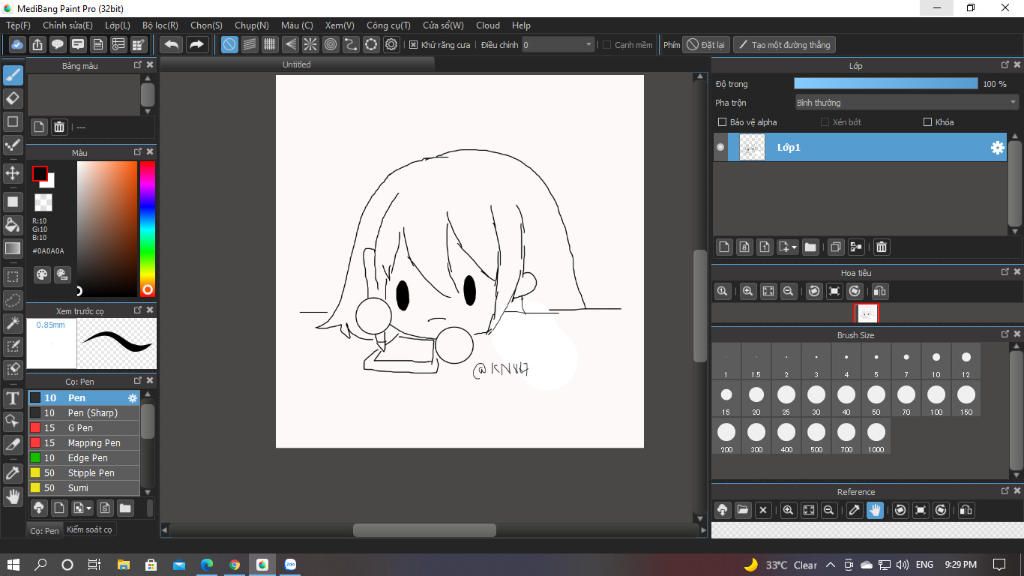Open snap settings gear
1024x576 pixels.
(391, 44)
